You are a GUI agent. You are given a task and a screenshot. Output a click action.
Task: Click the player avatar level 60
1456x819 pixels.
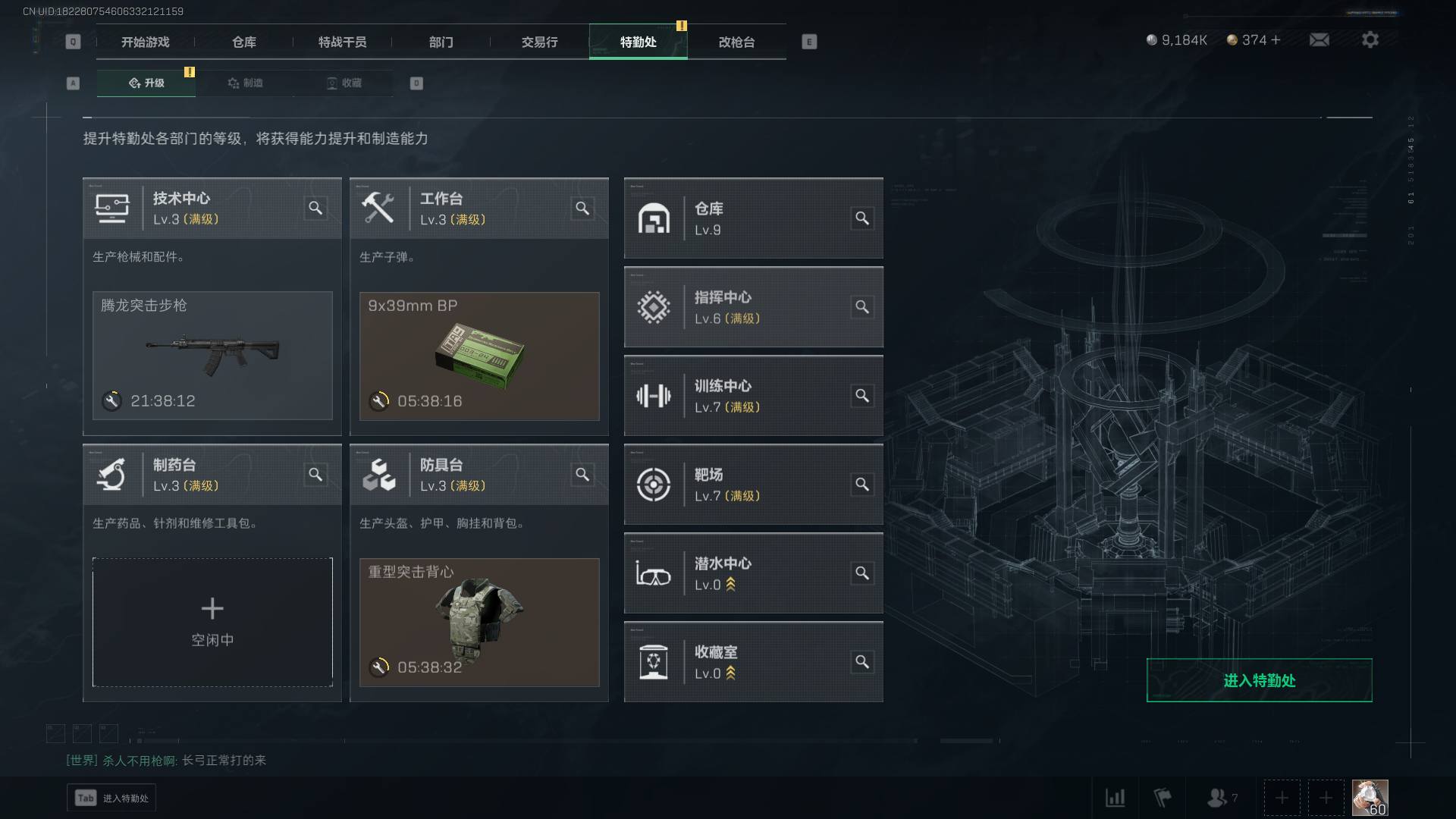(x=1370, y=798)
